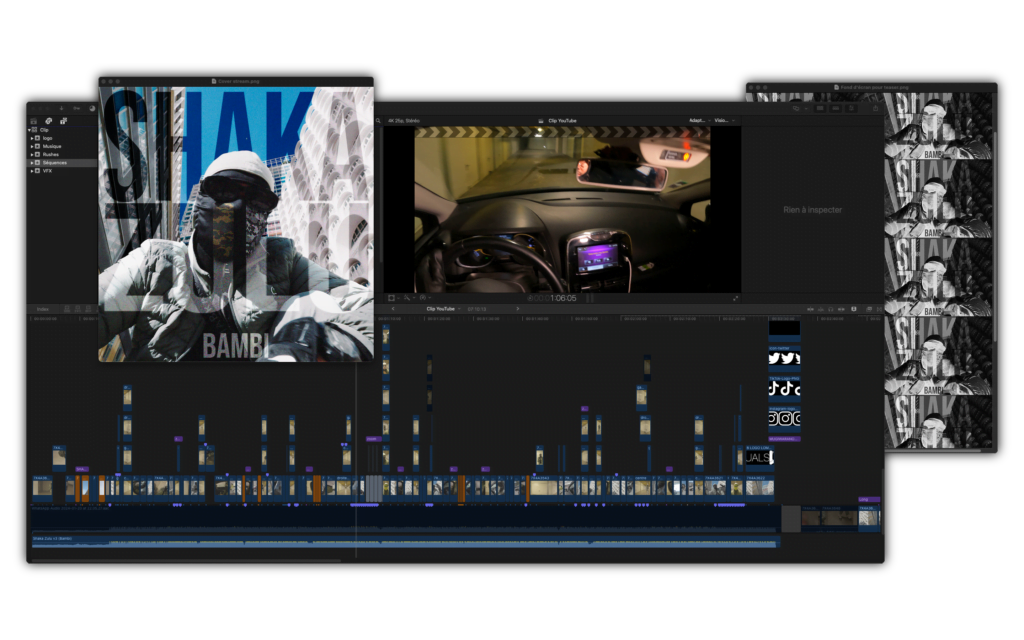The width and height of the screenshot is (1024, 640).
Task: Click the append clip button near Index
Action: point(88,309)
